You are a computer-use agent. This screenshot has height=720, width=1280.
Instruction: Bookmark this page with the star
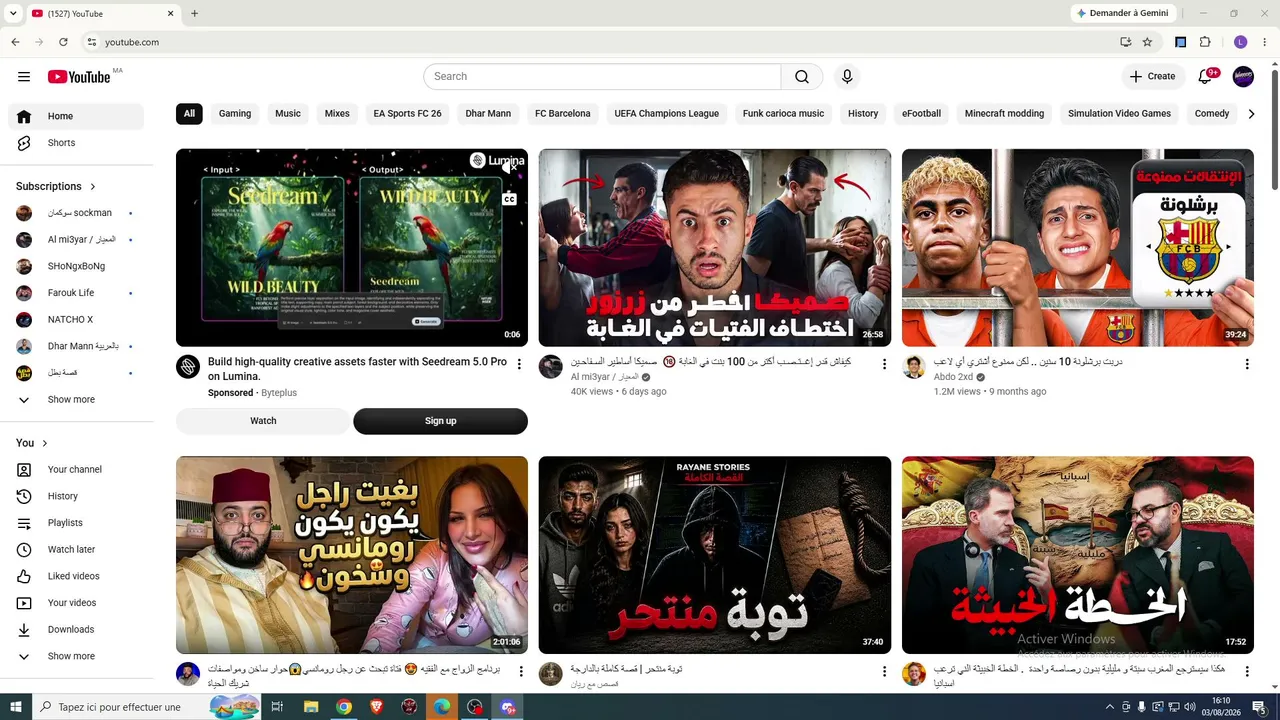click(1147, 42)
